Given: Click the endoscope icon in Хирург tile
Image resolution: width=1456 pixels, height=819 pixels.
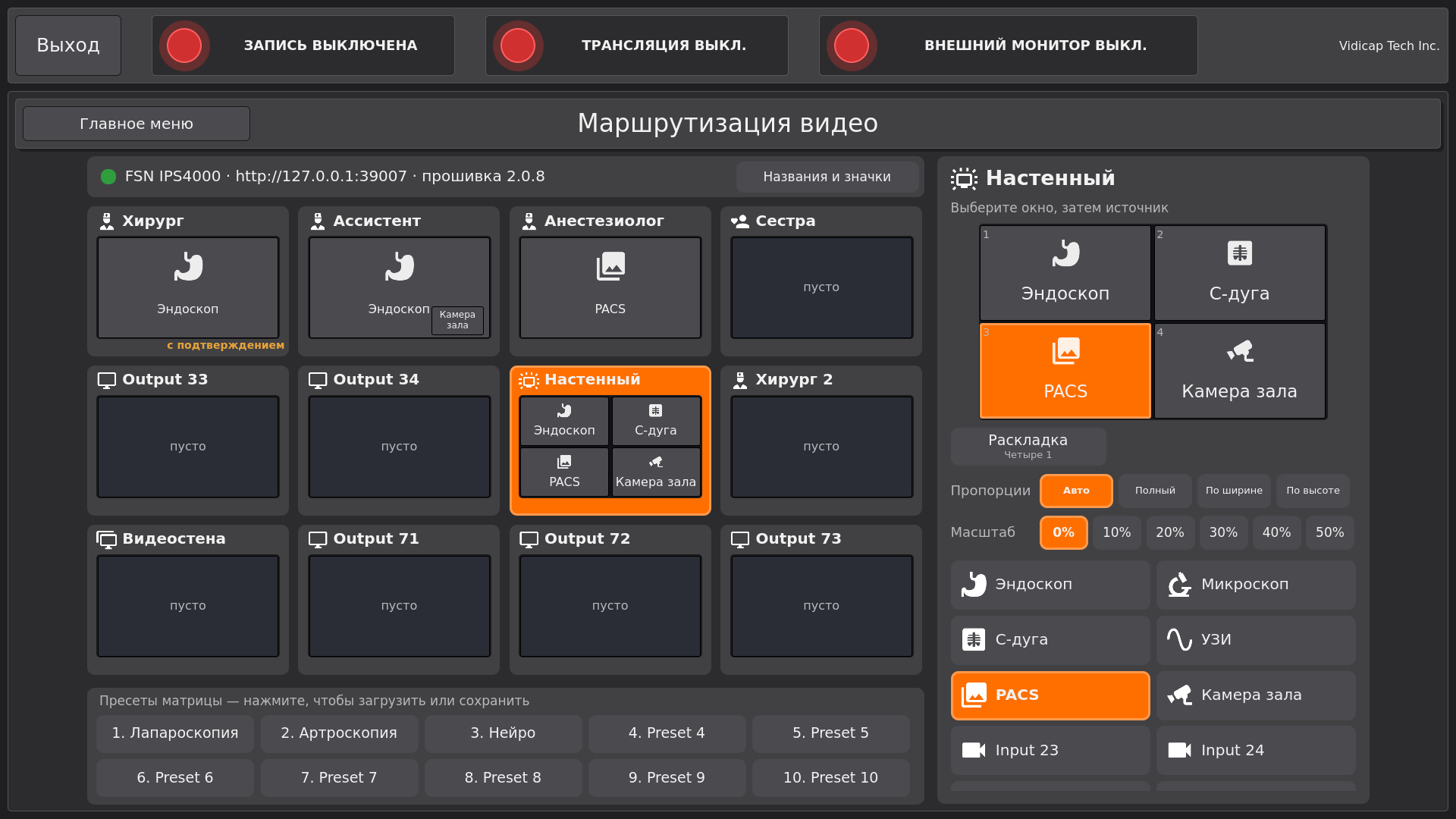Looking at the screenshot, I should [188, 267].
